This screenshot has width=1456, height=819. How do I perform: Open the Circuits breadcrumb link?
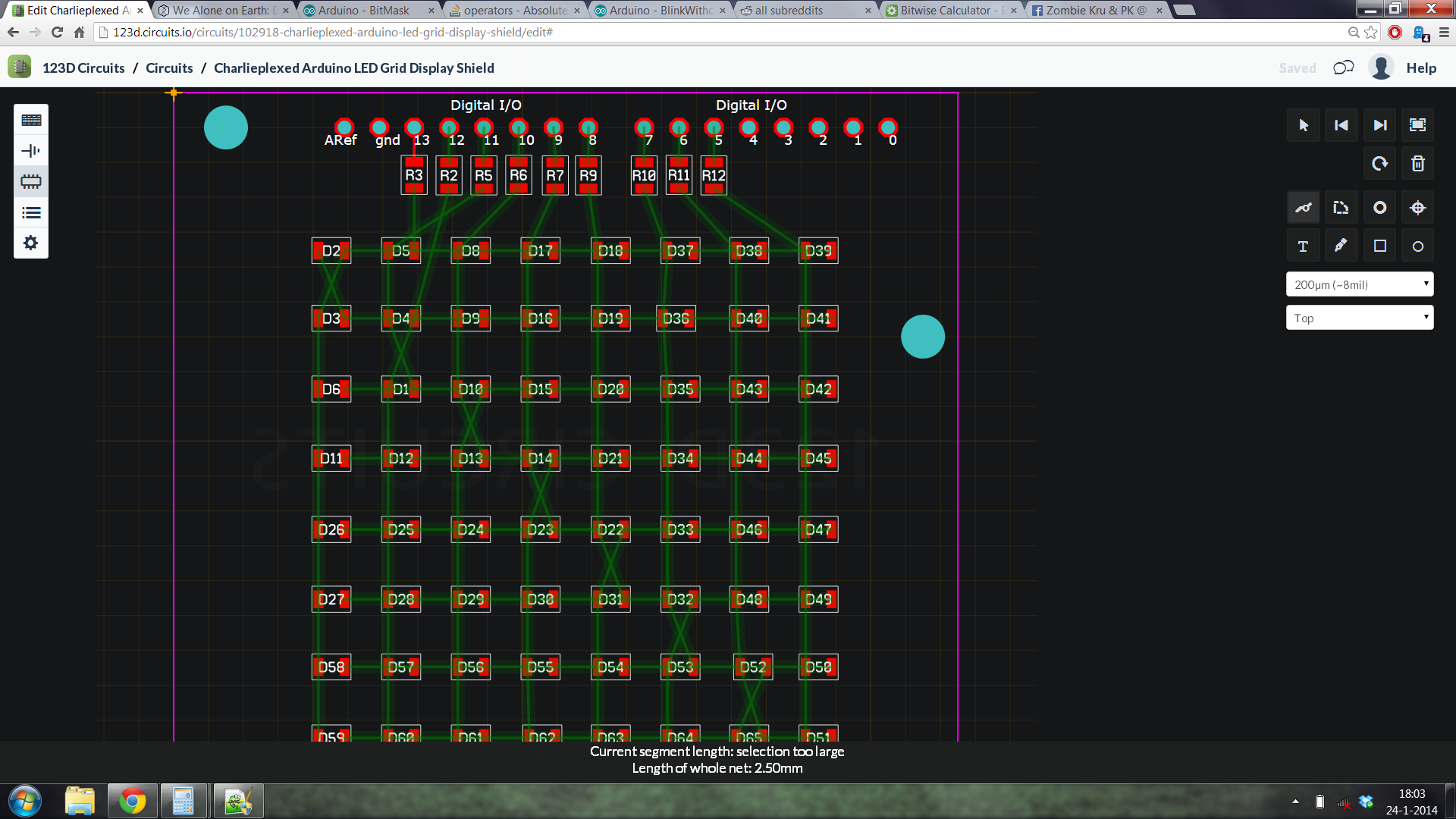click(x=168, y=67)
